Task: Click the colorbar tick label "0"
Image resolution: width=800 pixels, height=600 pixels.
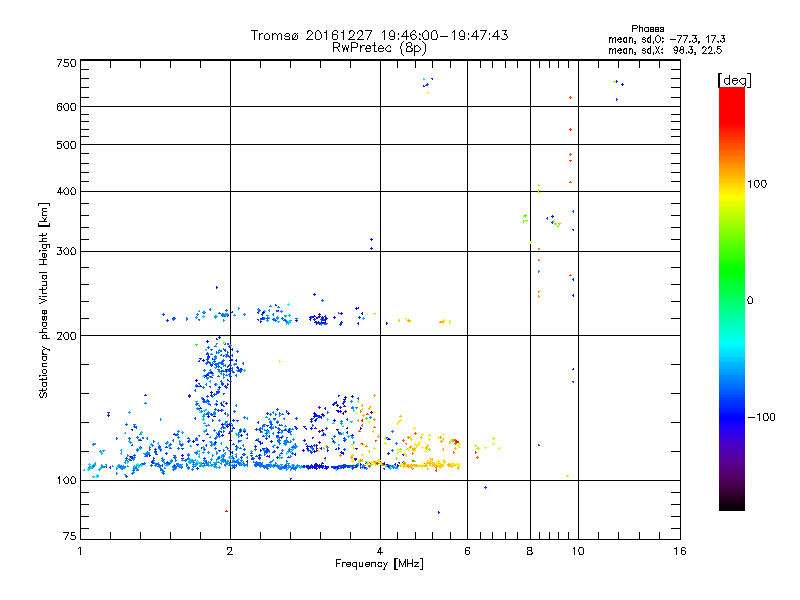Action: tap(750, 301)
